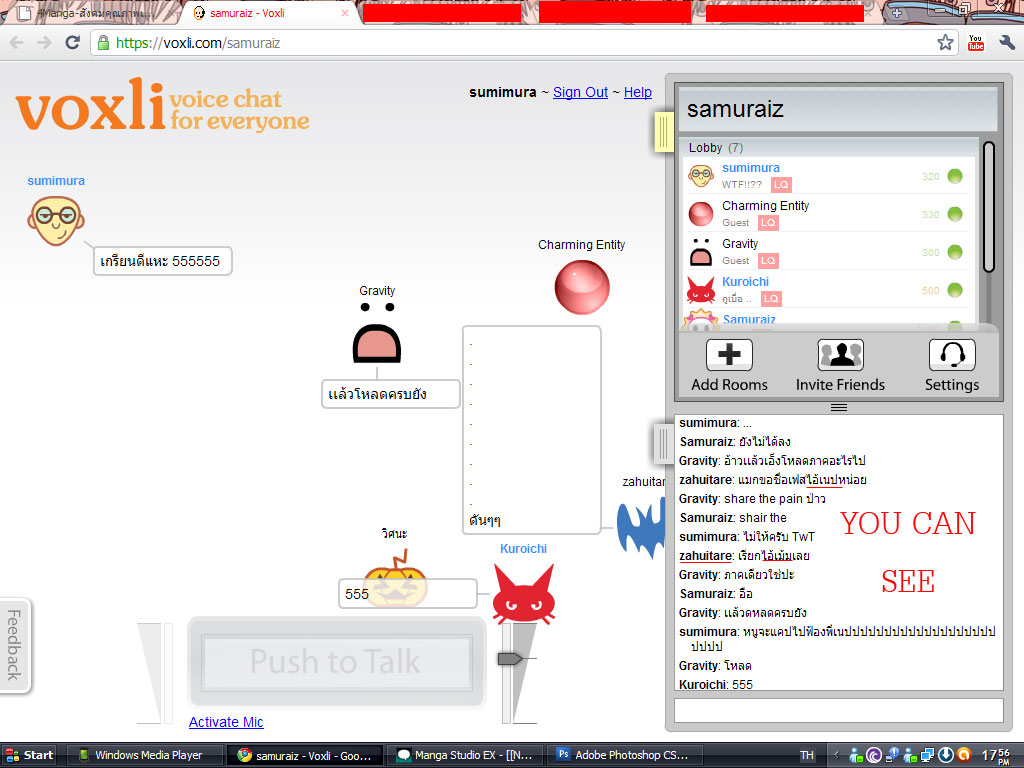Click Kuroichi cat avatar in Lobby list

701,290
